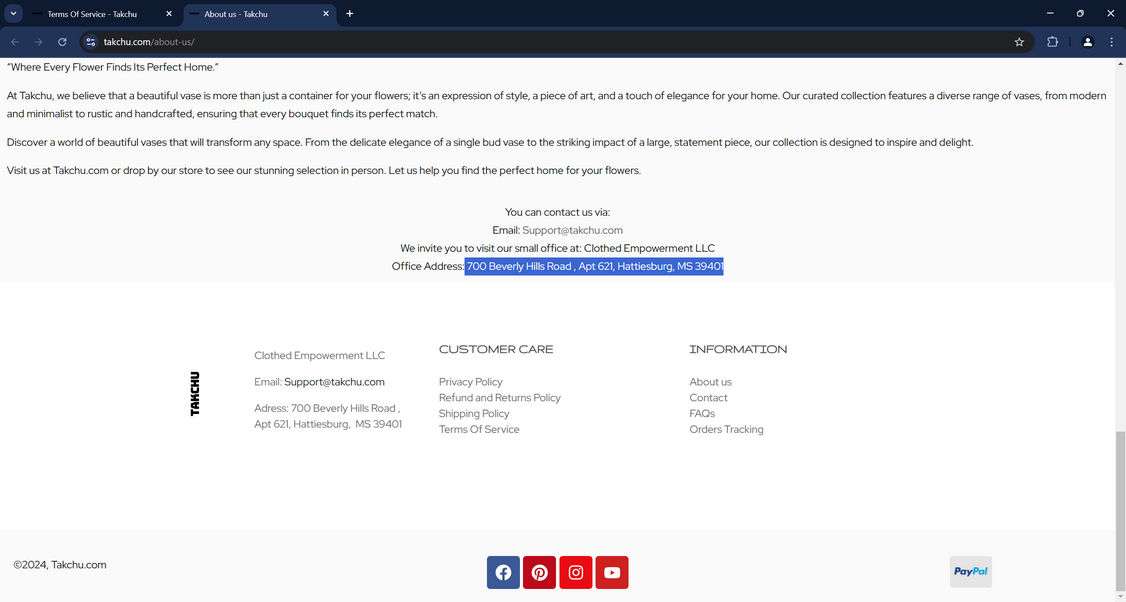Viewport: 1126px width, 602px height.
Task: Open the Chrome profile avatar
Action: pyautogui.click(x=1087, y=42)
